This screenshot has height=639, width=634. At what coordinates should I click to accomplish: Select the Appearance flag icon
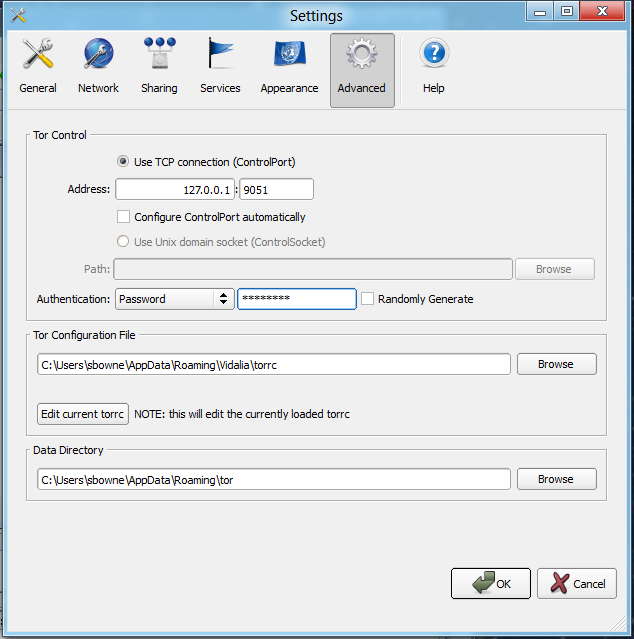click(x=290, y=53)
